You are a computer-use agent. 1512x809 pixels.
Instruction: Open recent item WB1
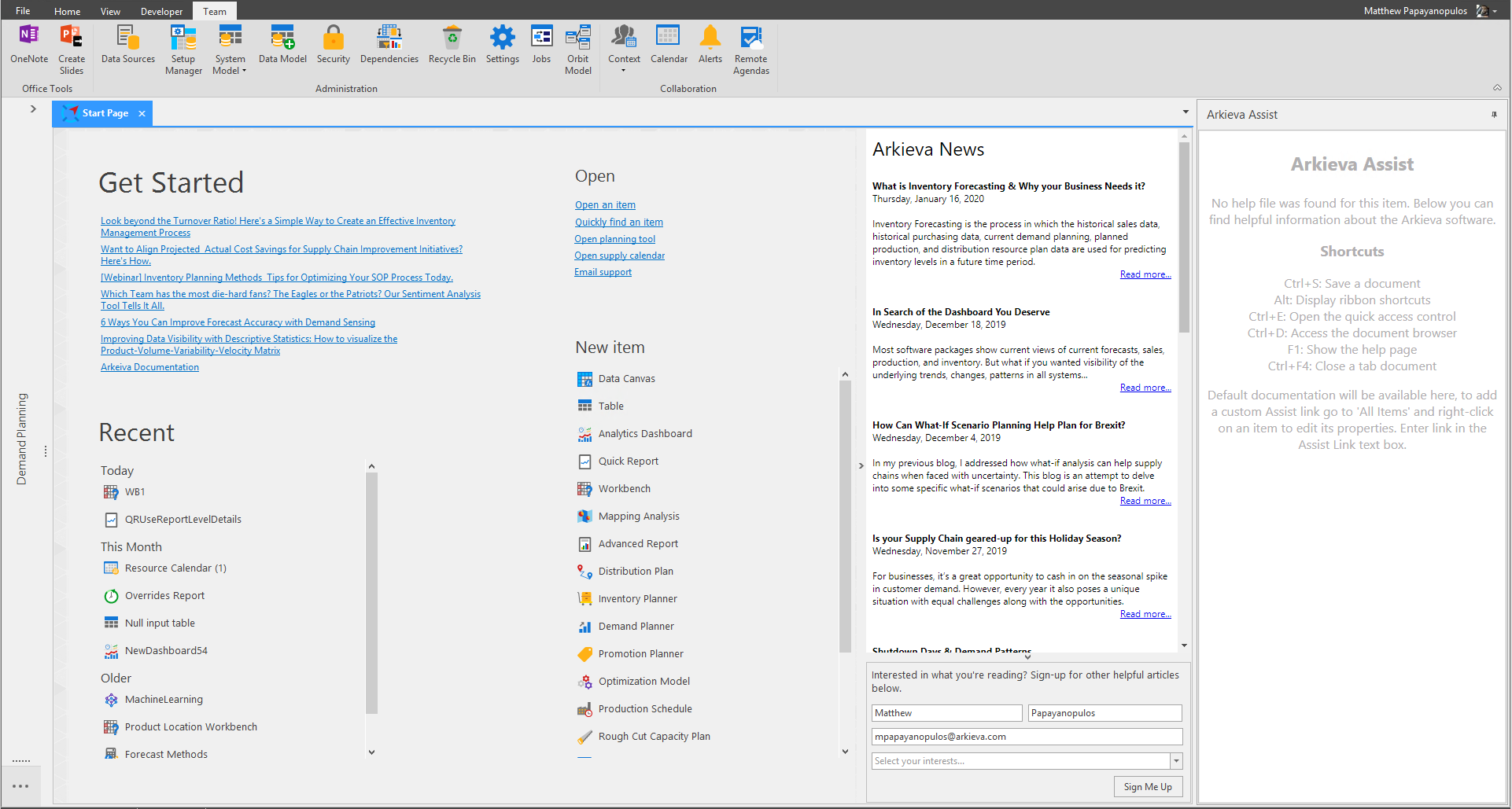tap(124, 492)
